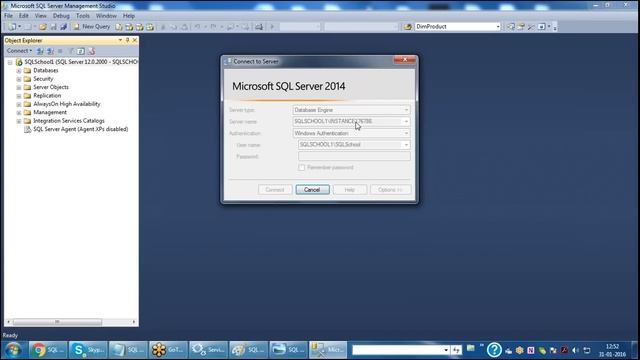
Task: Click the Help button in the dialog
Action: [350, 190]
